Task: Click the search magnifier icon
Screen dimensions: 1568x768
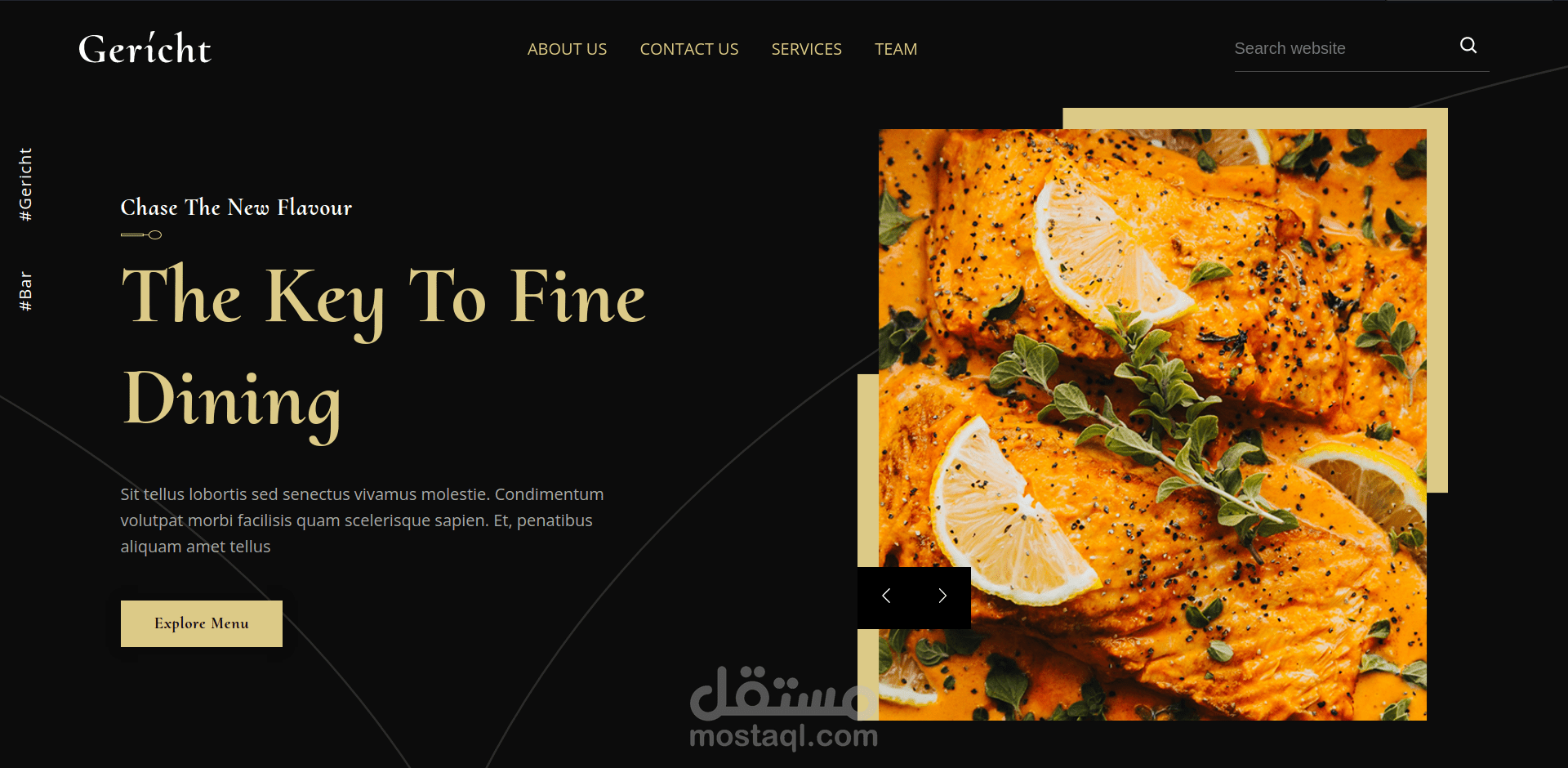Action: pos(1468,46)
